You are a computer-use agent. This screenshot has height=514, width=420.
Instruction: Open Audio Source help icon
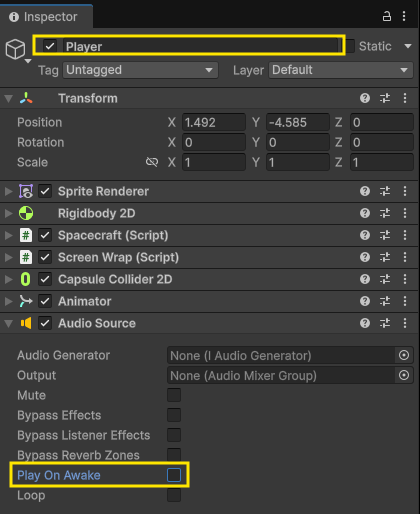(x=365, y=323)
